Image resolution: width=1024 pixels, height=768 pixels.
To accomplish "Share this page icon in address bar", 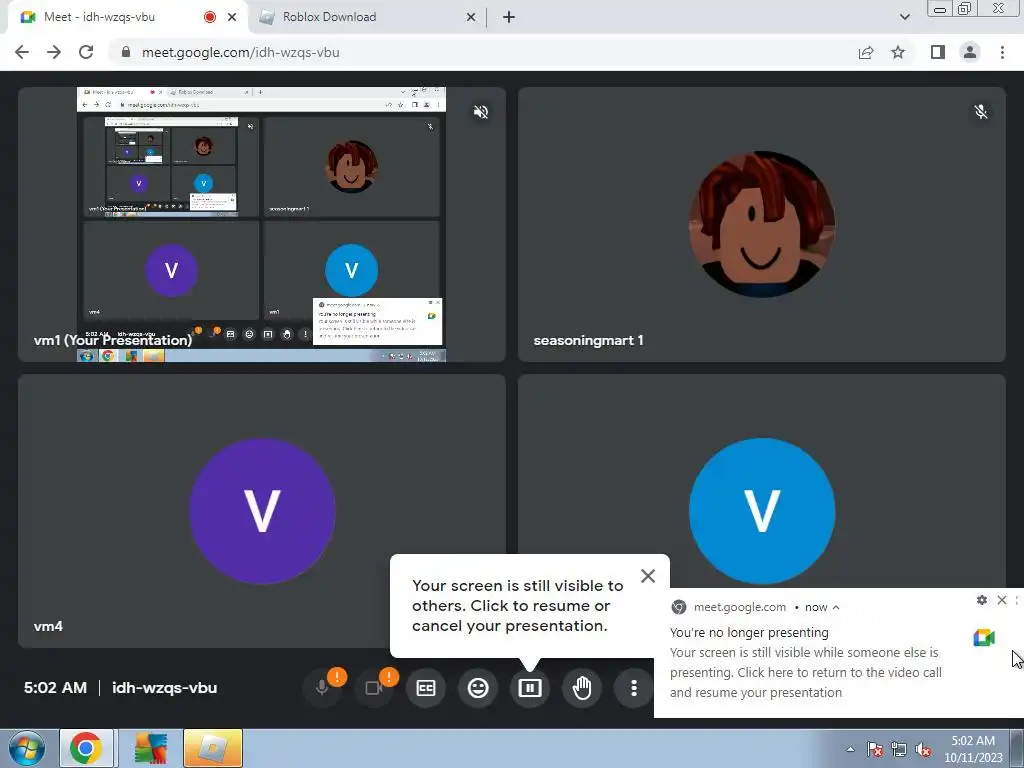I will [x=866, y=52].
